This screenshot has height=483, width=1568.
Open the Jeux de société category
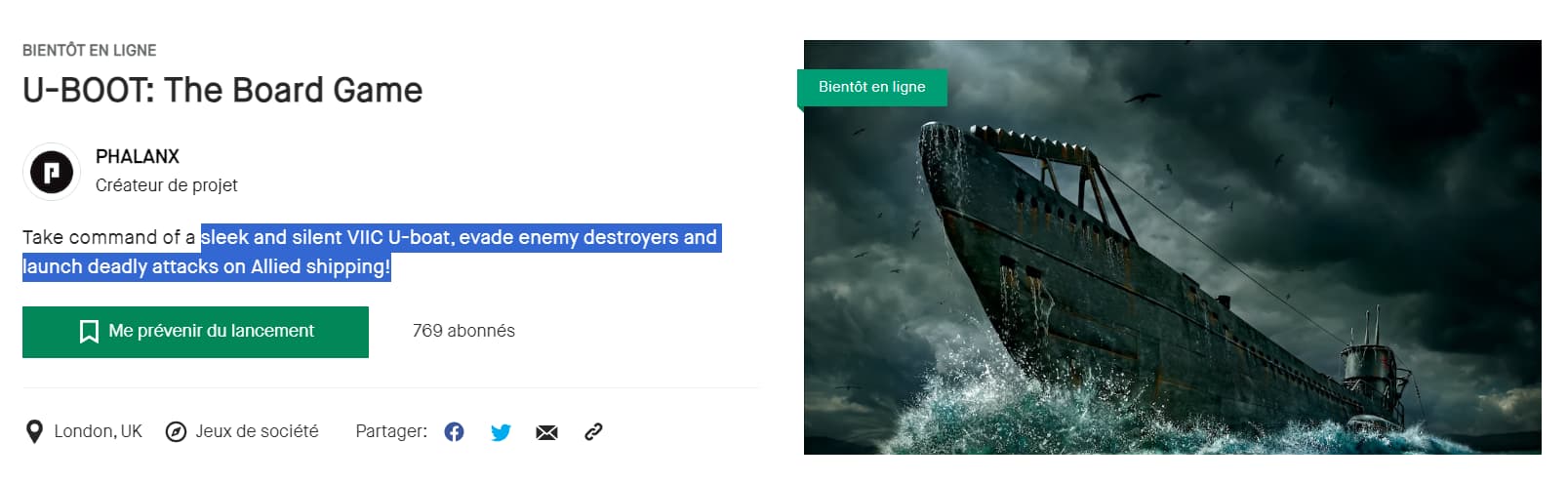click(257, 431)
